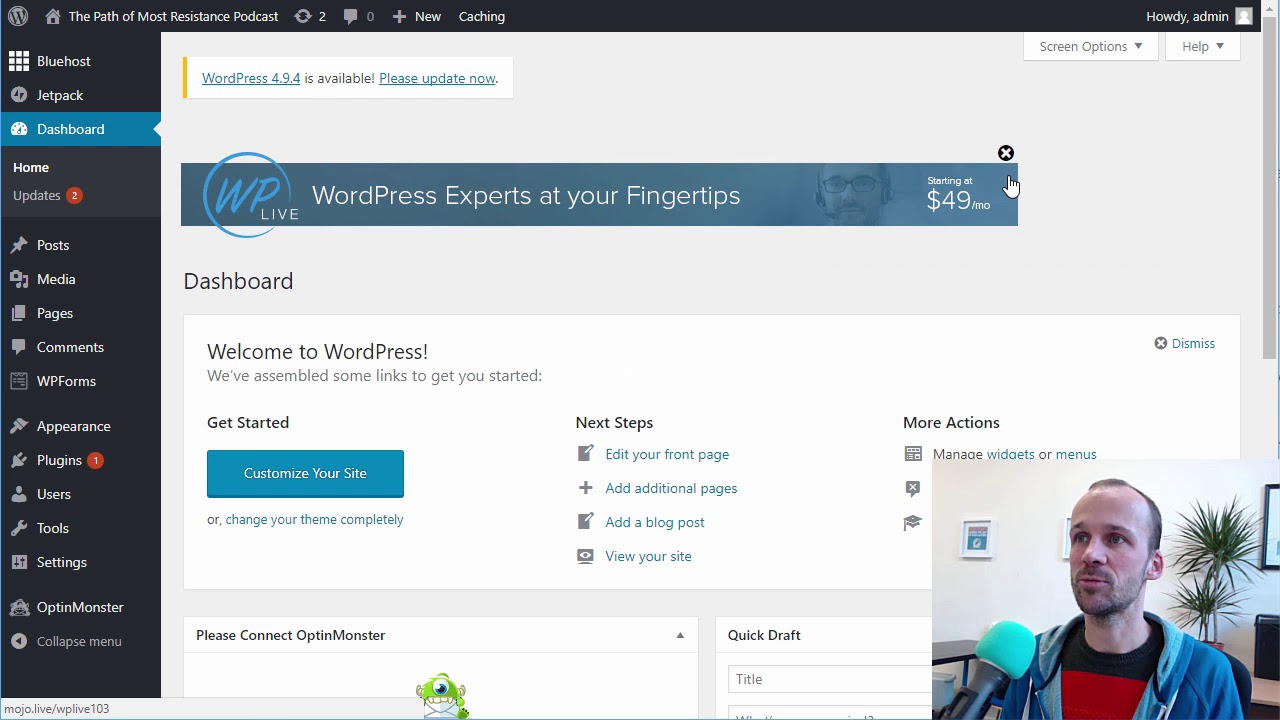Click the Jetpack sidebar icon
The width and height of the screenshot is (1280, 720).
pos(19,95)
